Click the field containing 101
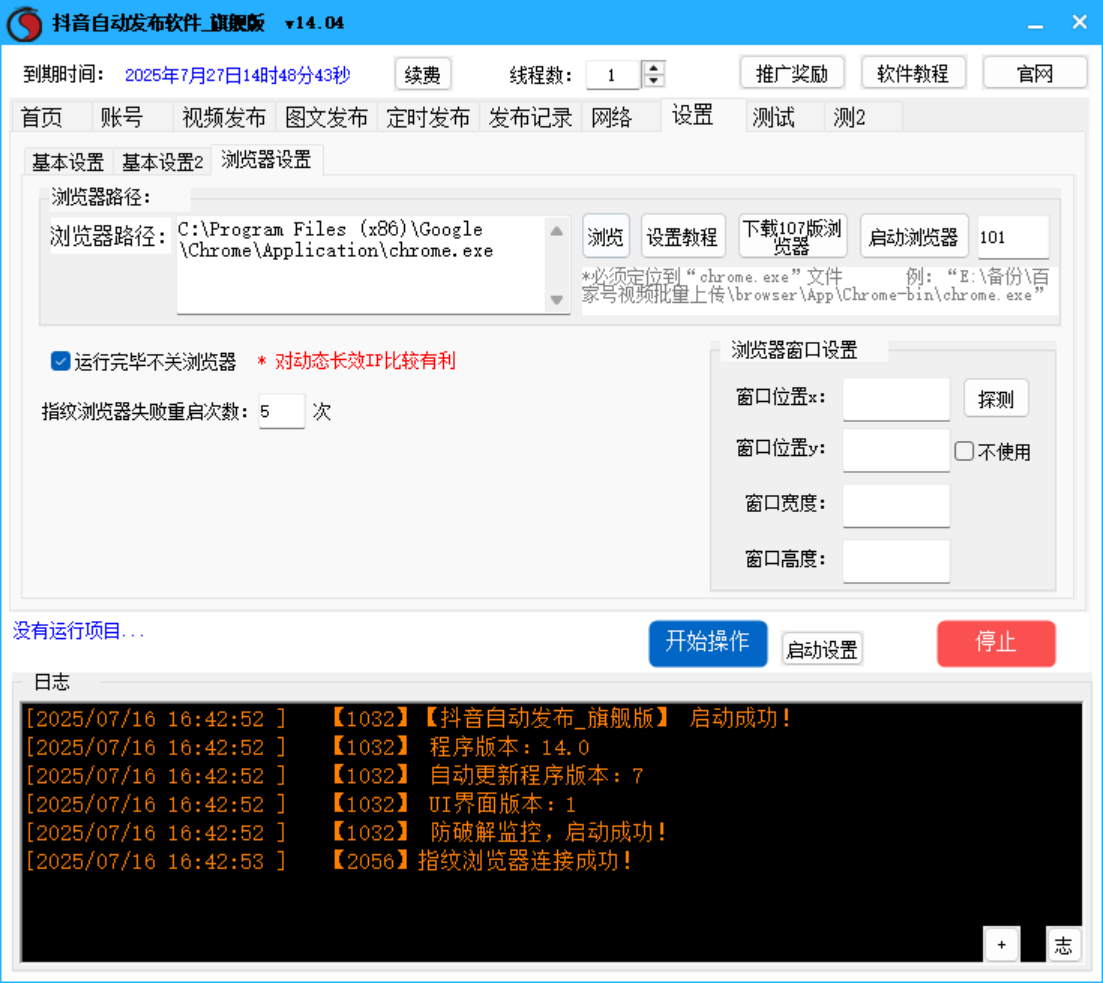Viewport: 1103px width, 983px height. [x=1013, y=237]
